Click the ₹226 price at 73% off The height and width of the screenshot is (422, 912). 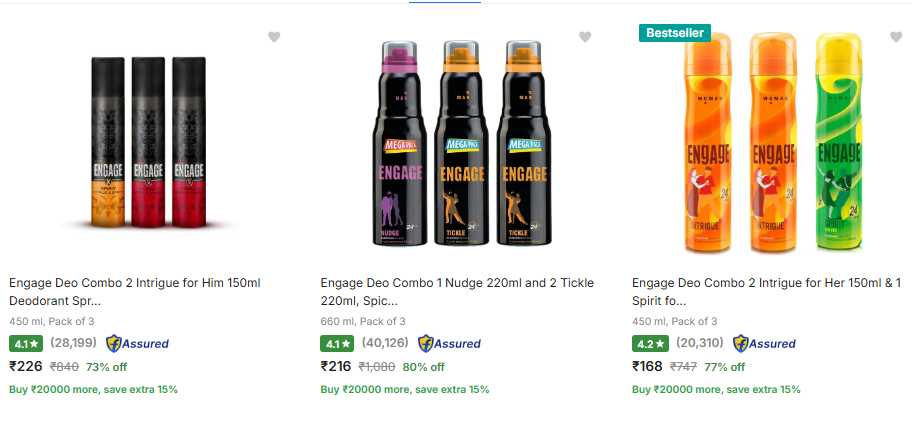[26, 366]
